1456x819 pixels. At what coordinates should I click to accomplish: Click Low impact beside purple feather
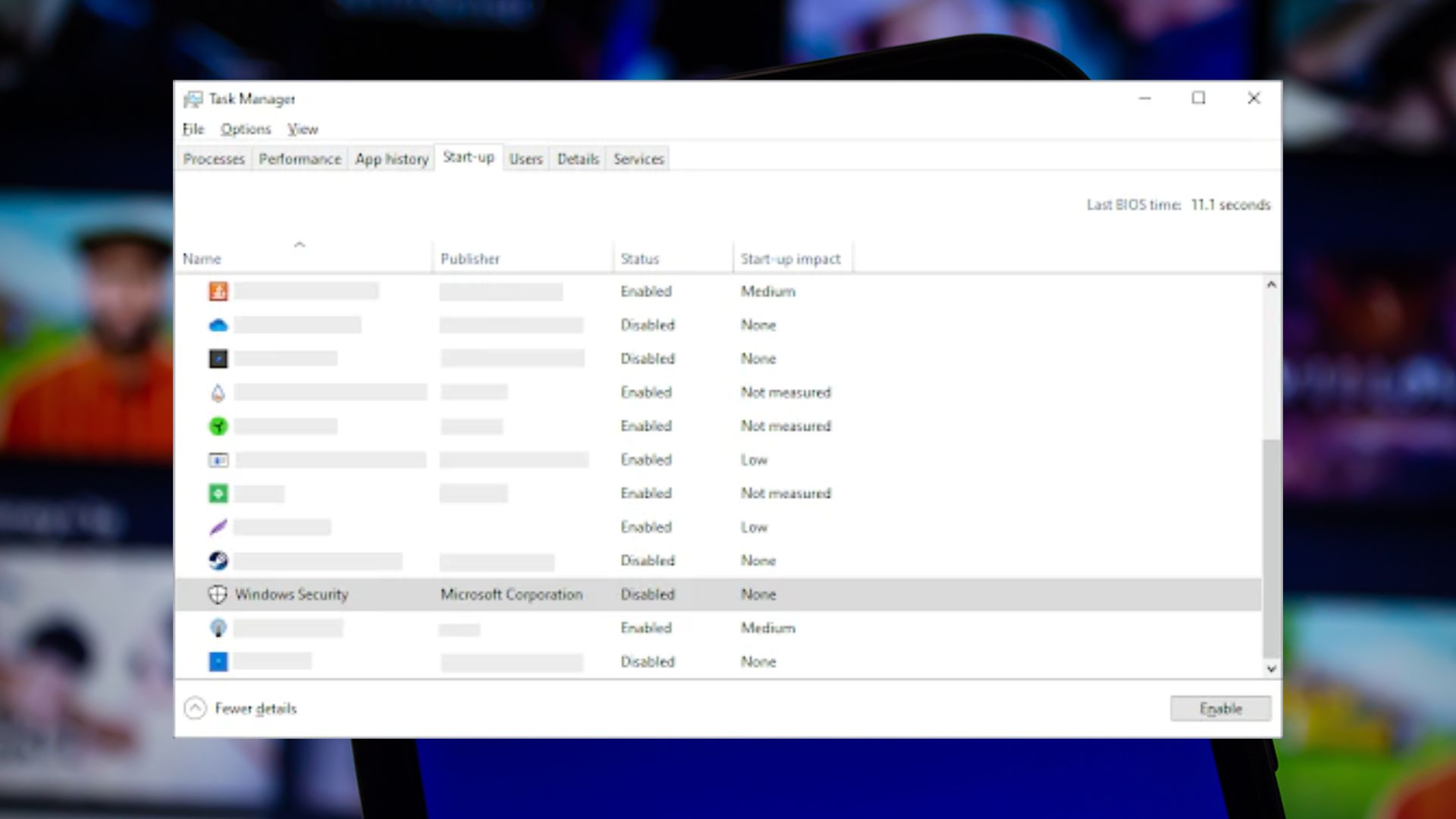coord(755,527)
